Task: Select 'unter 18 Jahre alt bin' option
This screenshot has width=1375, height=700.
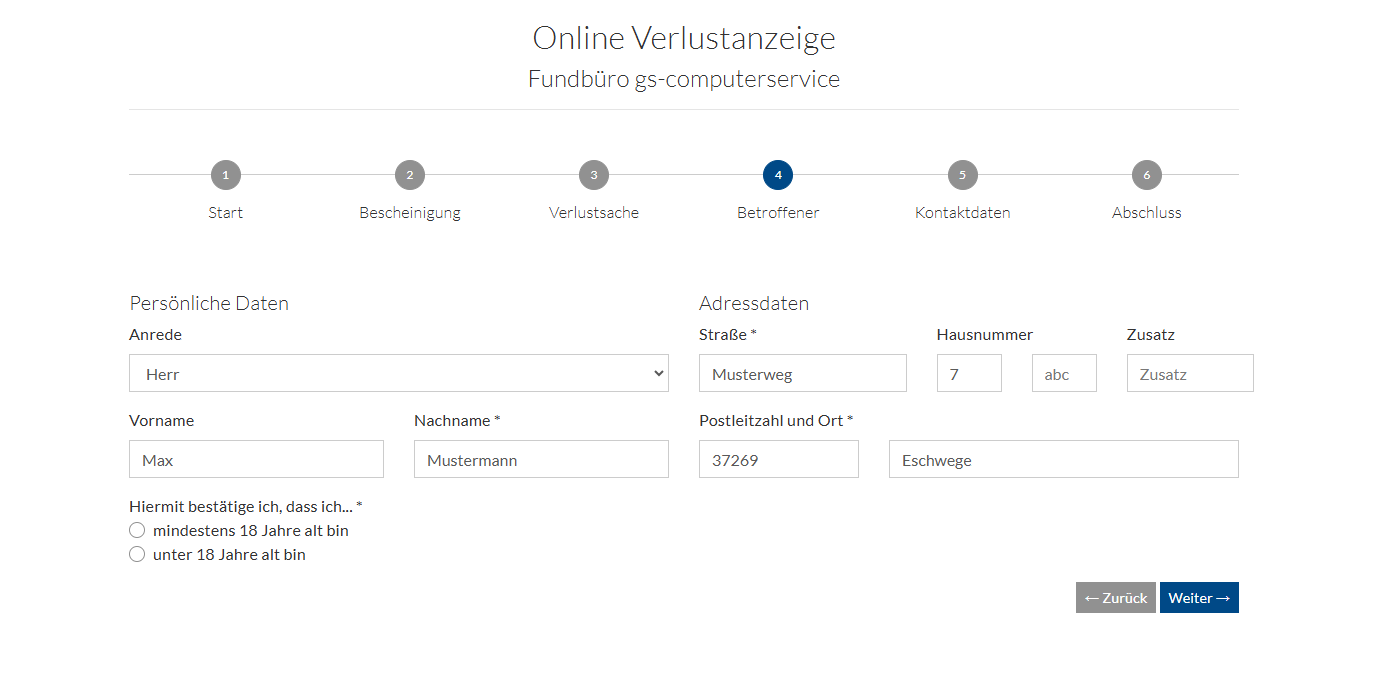Action: tap(137, 554)
